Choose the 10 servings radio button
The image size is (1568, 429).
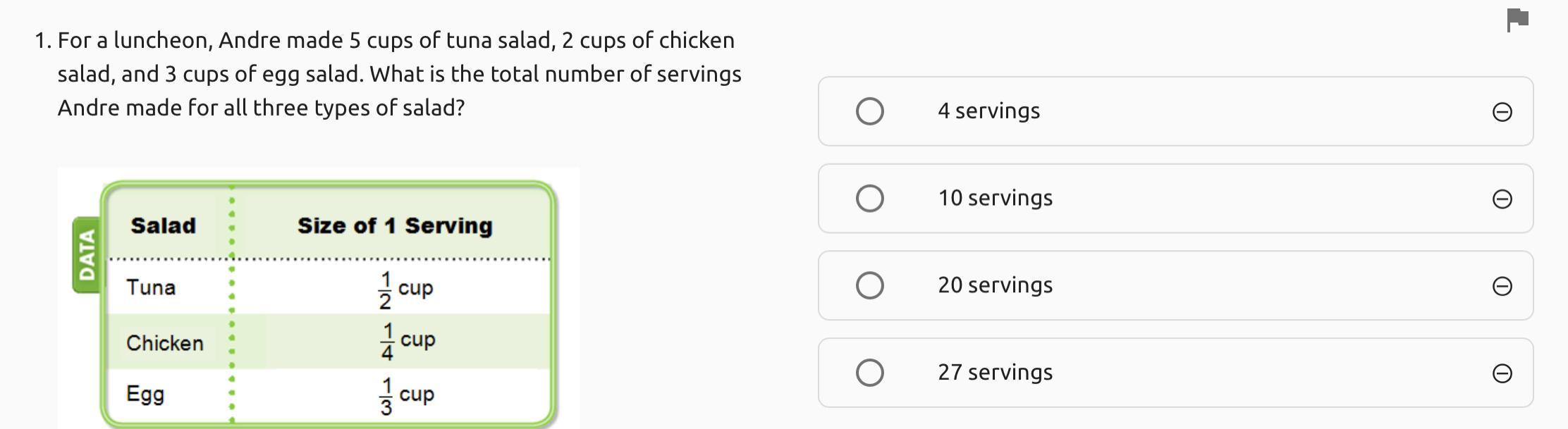pos(869,199)
